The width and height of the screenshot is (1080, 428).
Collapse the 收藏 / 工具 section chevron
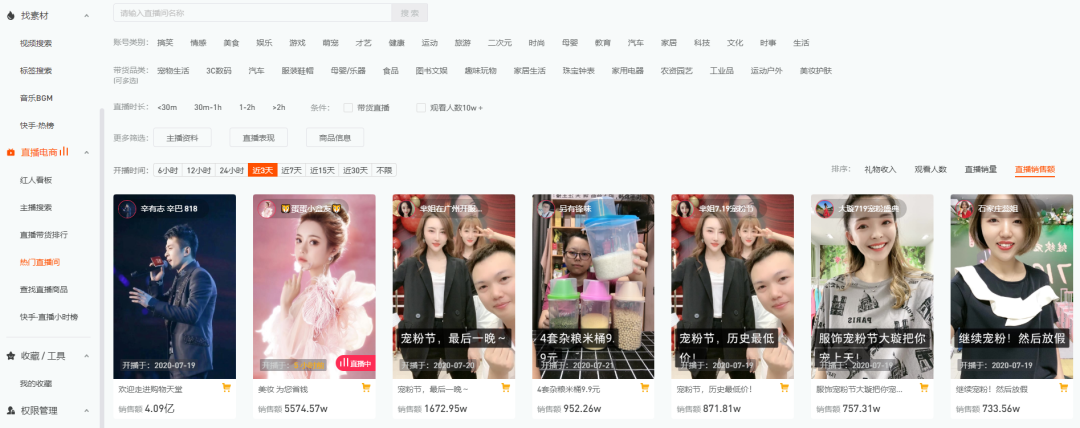click(86, 356)
